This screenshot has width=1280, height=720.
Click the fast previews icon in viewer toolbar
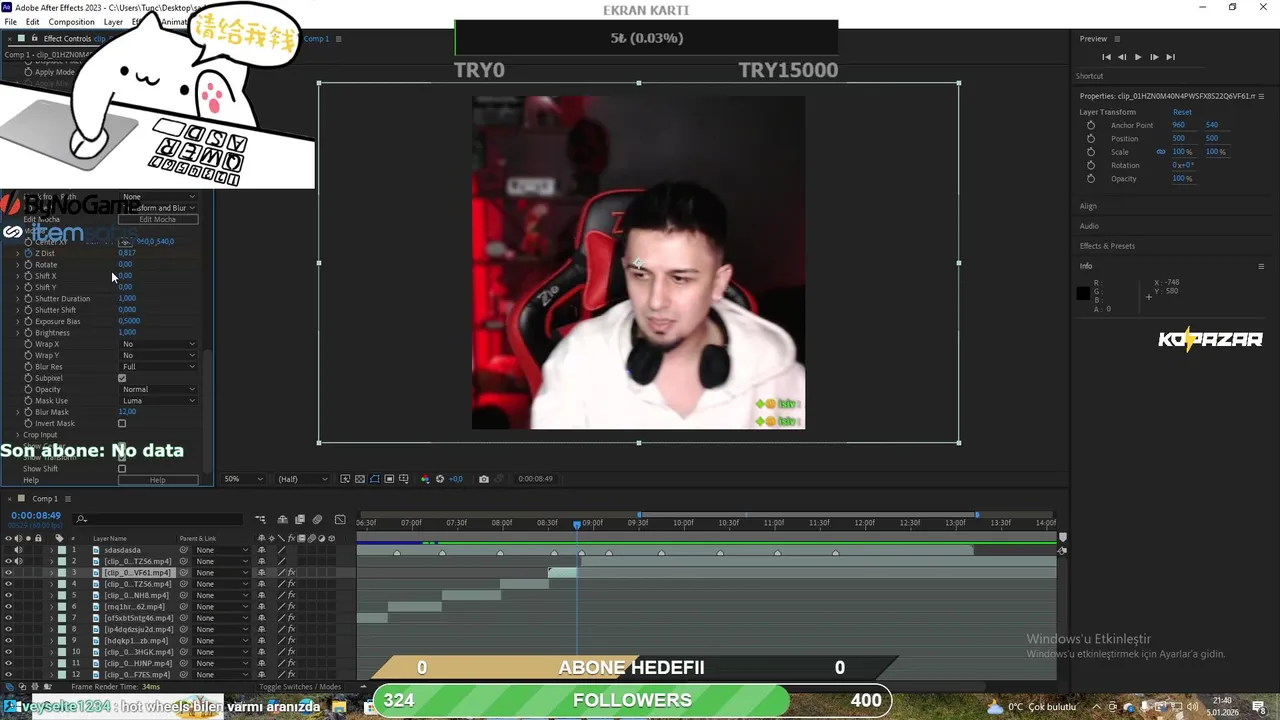click(x=345, y=479)
